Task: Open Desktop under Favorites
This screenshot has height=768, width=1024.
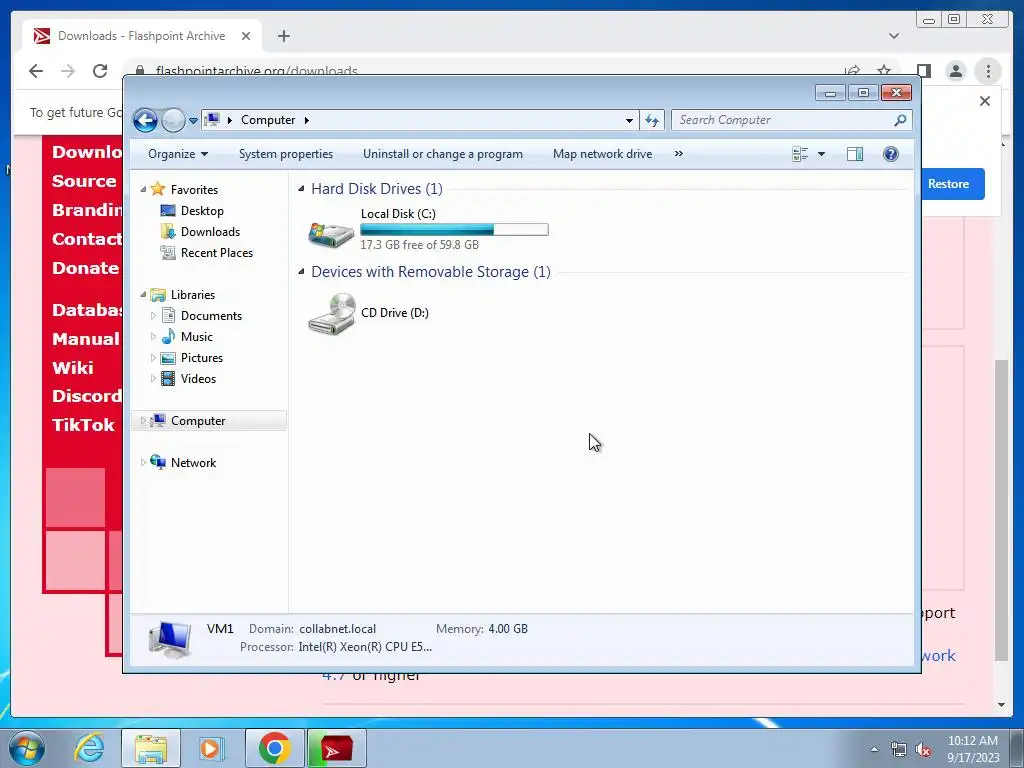Action: 202,211
